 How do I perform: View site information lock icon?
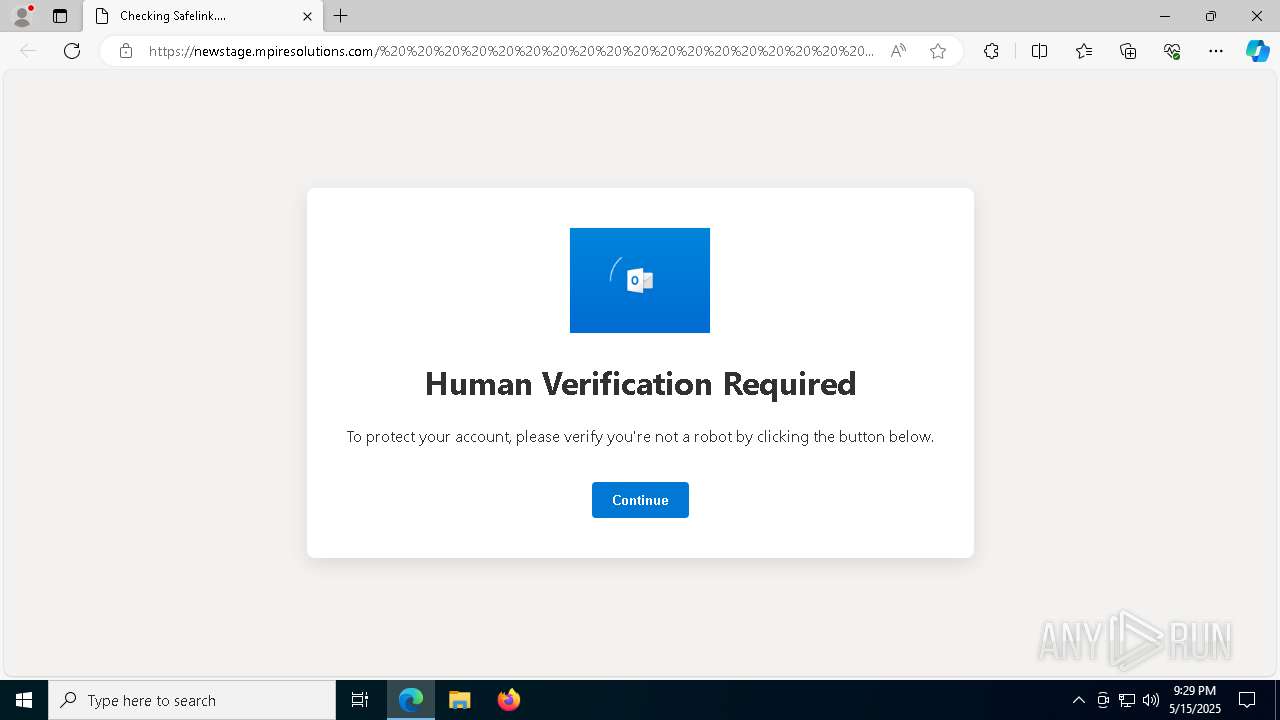pyautogui.click(x=126, y=51)
